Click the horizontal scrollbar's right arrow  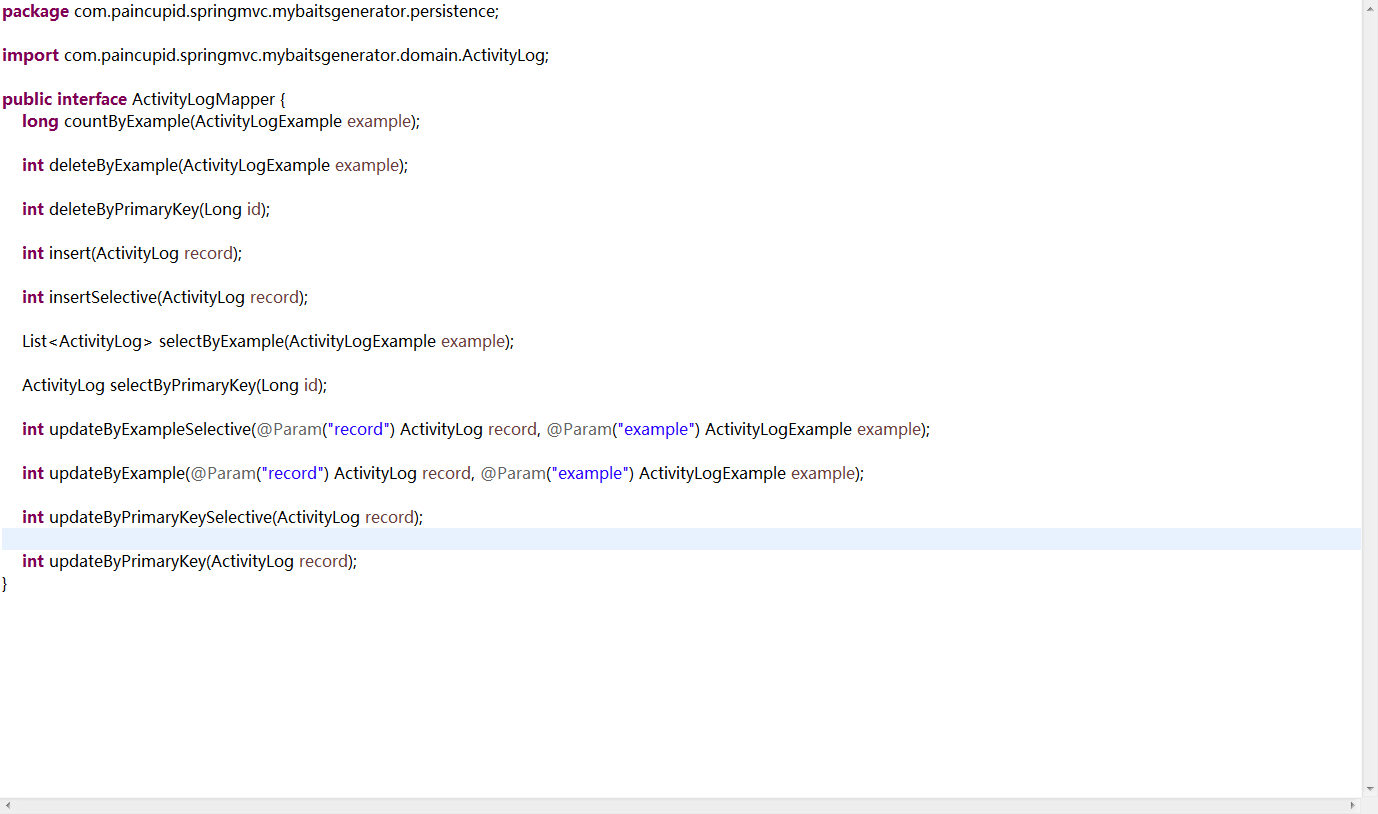(x=1354, y=806)
